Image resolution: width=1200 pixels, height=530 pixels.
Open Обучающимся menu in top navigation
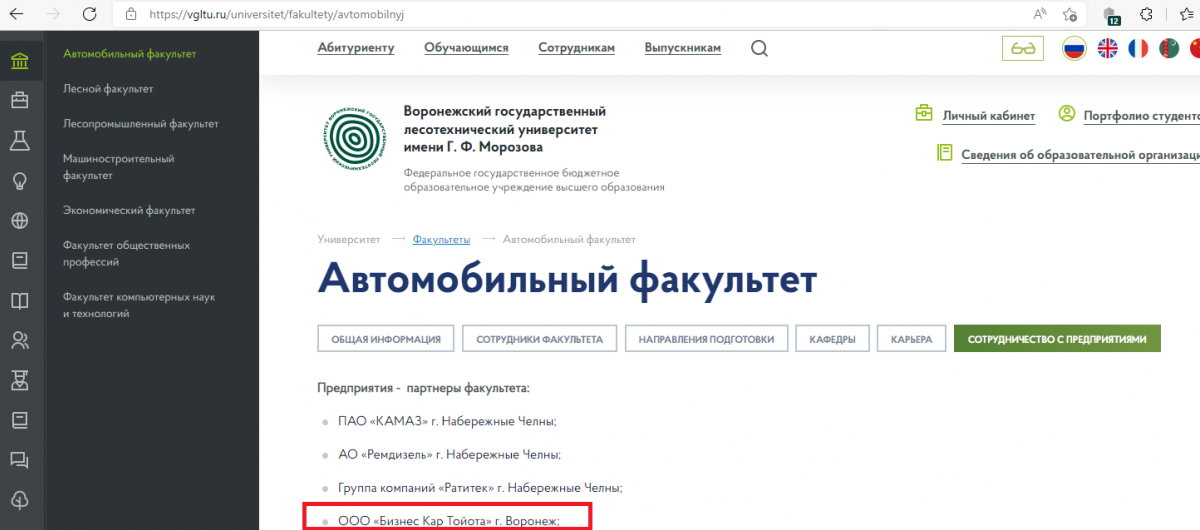(466, 48)
